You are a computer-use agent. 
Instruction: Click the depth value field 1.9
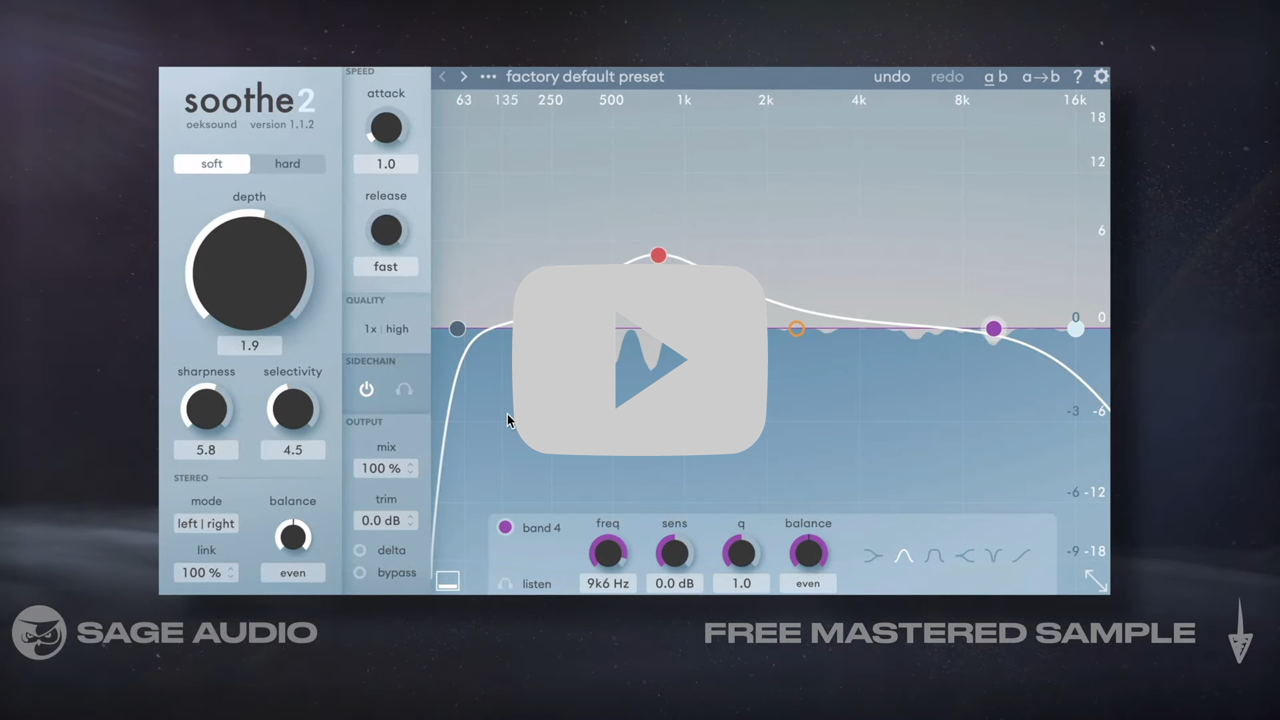pyautogui.click(x=249, y=345)
